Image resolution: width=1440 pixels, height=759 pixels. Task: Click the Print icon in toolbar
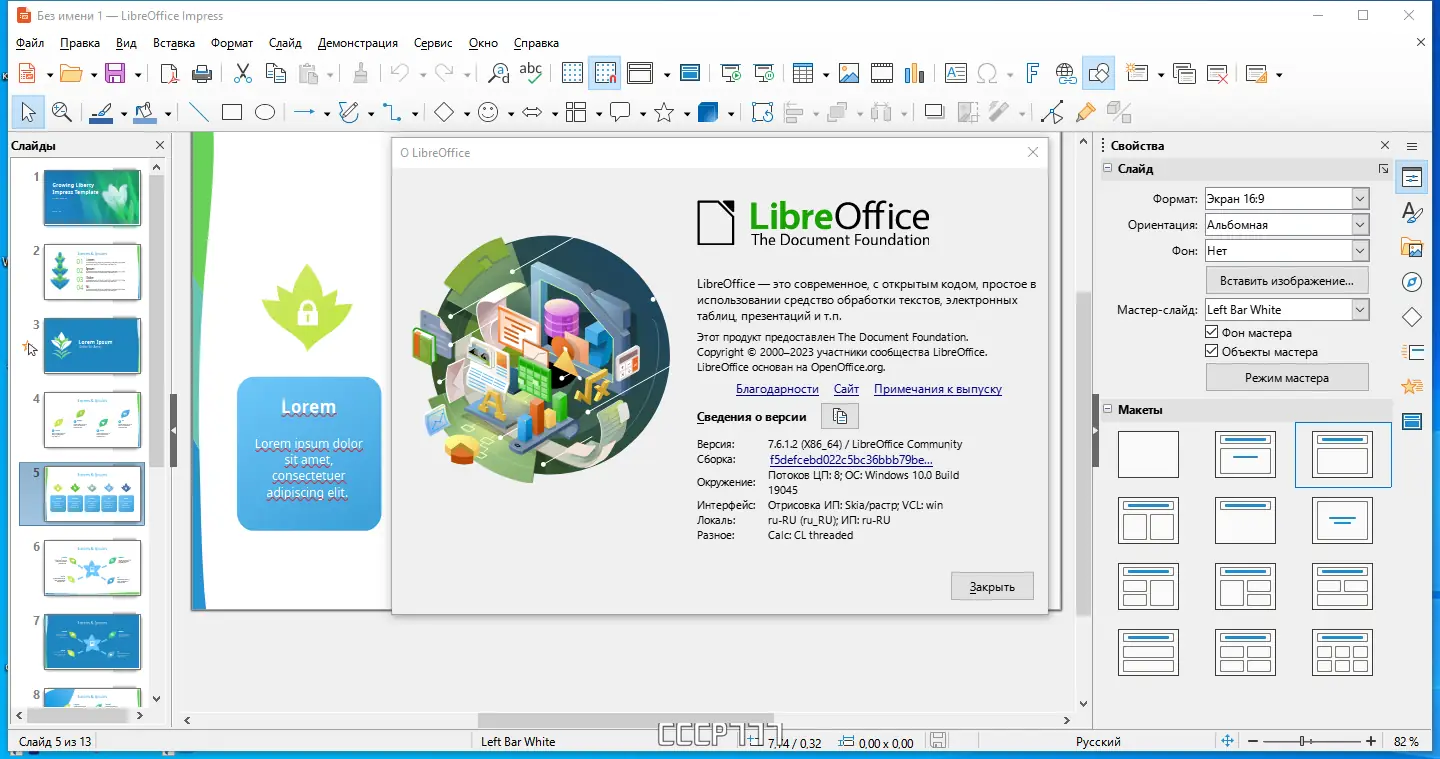[201, 73]
